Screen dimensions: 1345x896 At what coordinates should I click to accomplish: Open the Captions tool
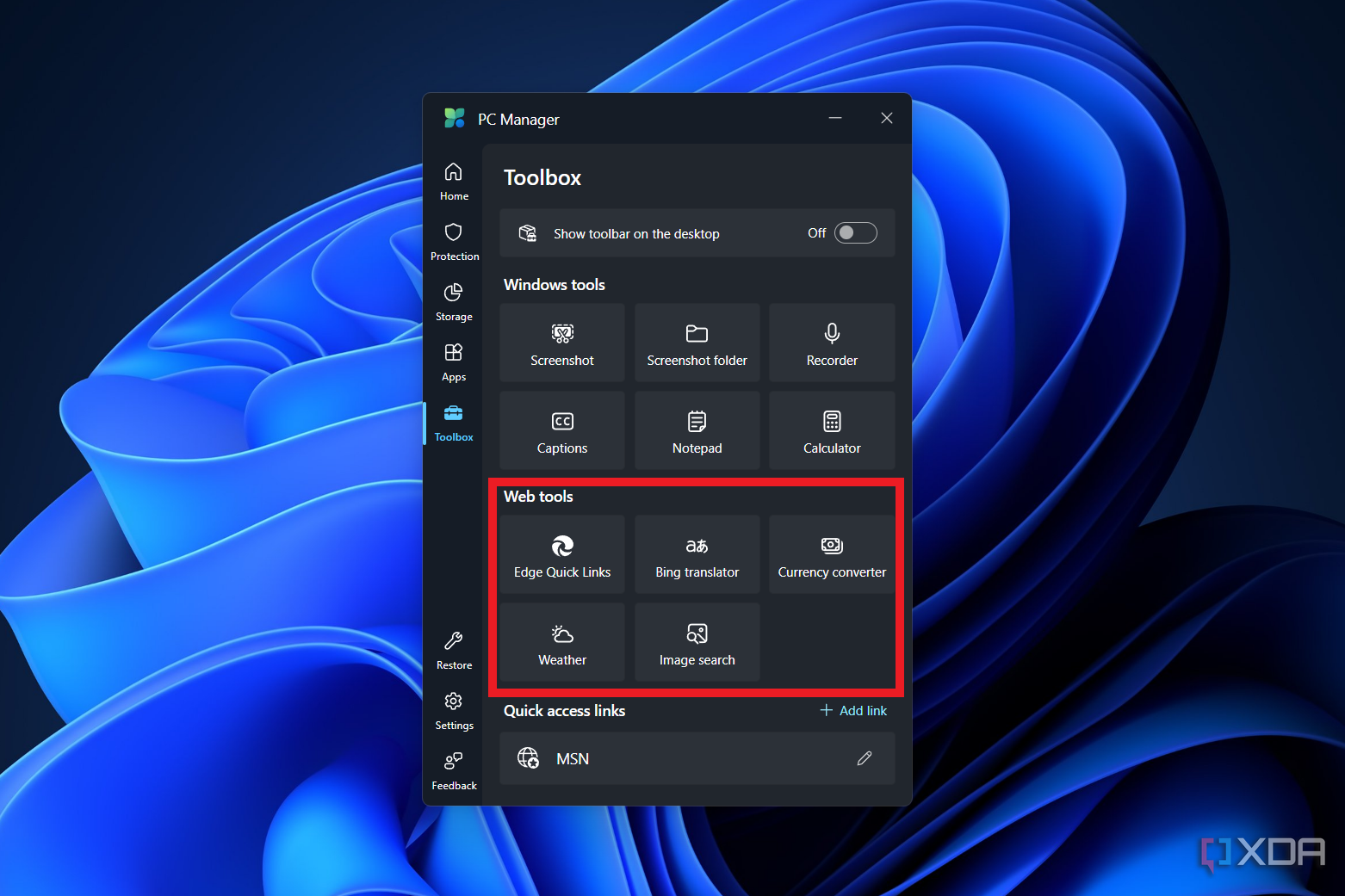(562, 430)
